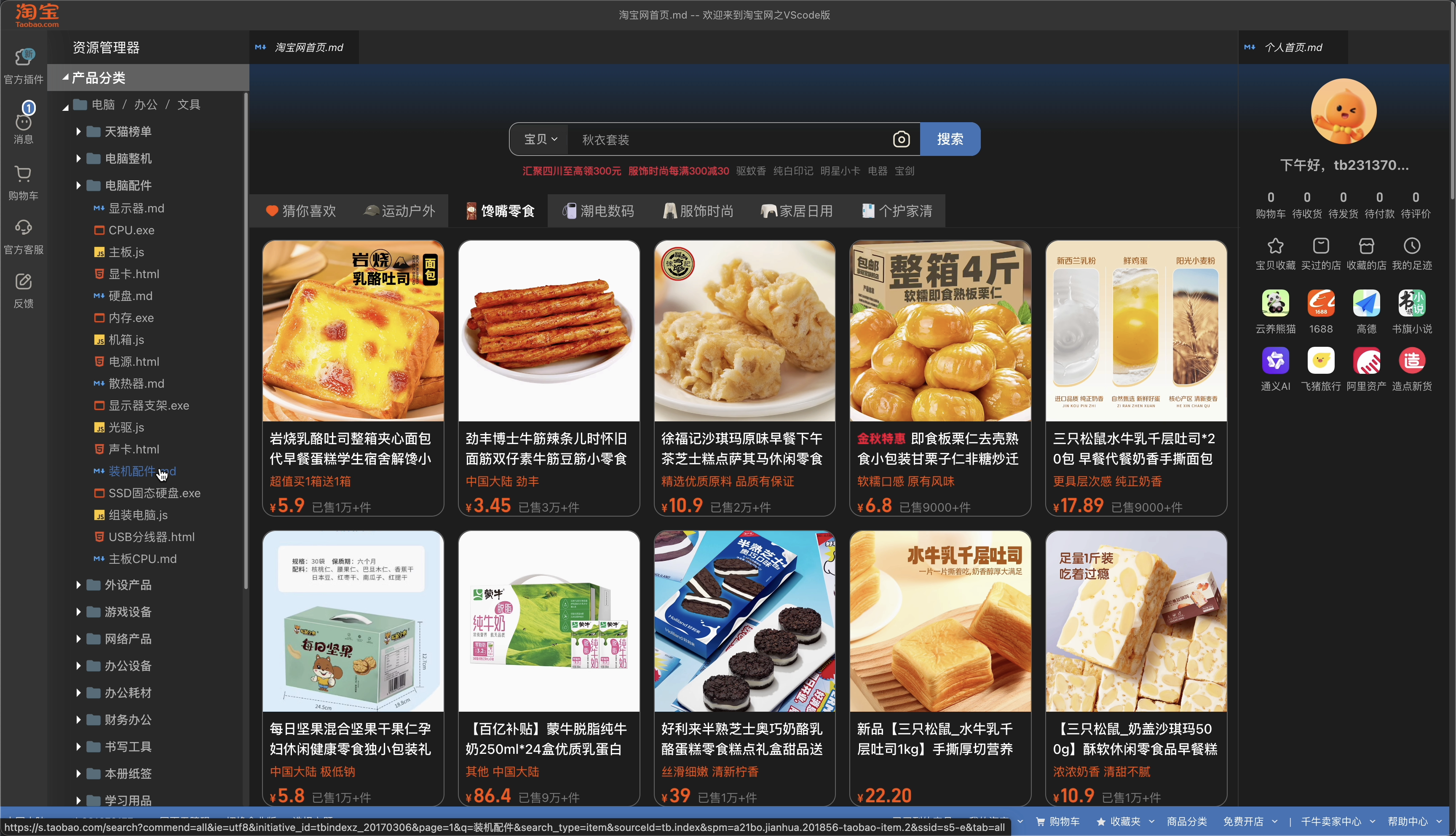Expand the 电脑整机 folder
The height and width of the screenshot is (836, 1456).
[x=78, y=158]
